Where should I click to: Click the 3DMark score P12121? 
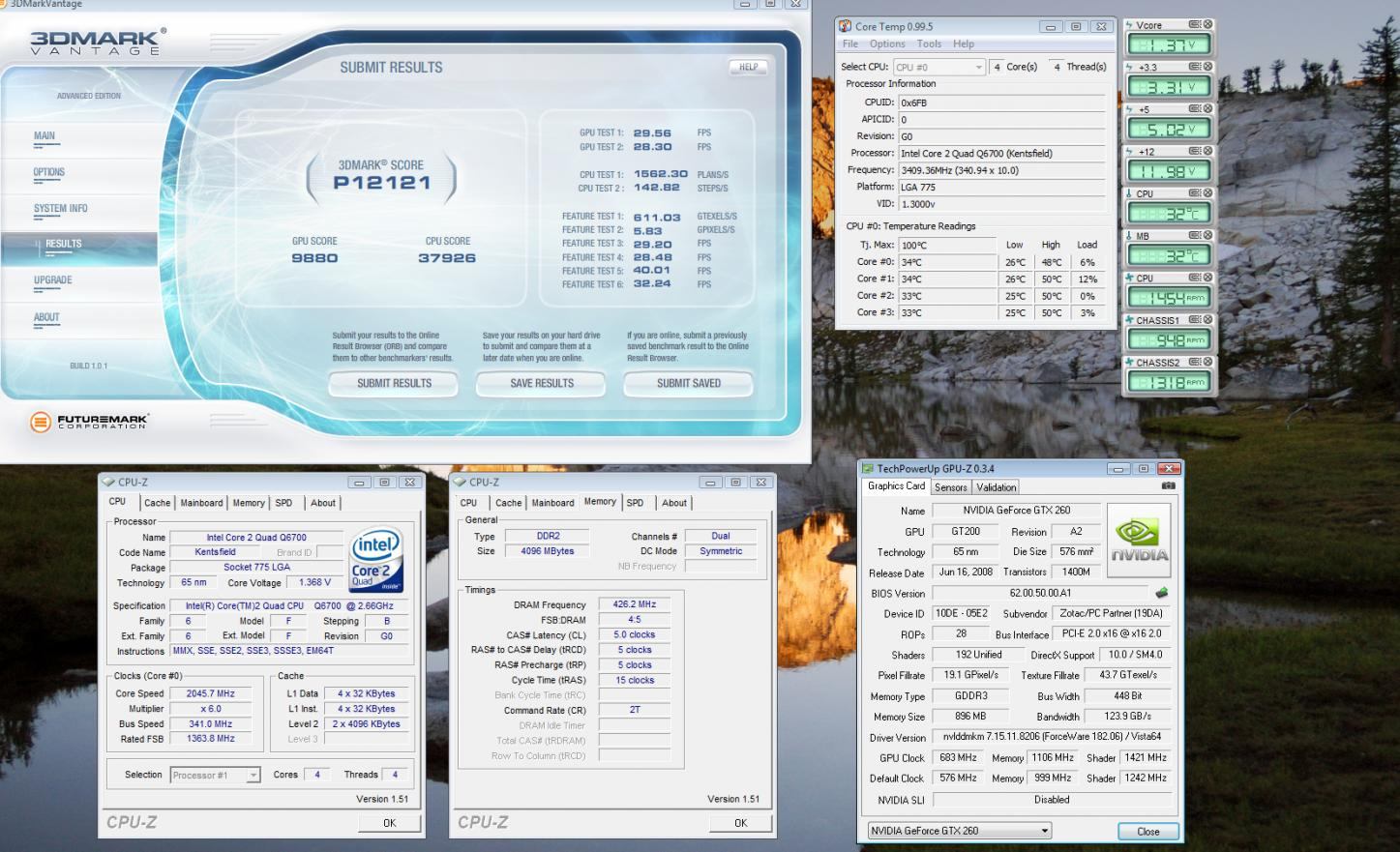[x=382, y=183]
